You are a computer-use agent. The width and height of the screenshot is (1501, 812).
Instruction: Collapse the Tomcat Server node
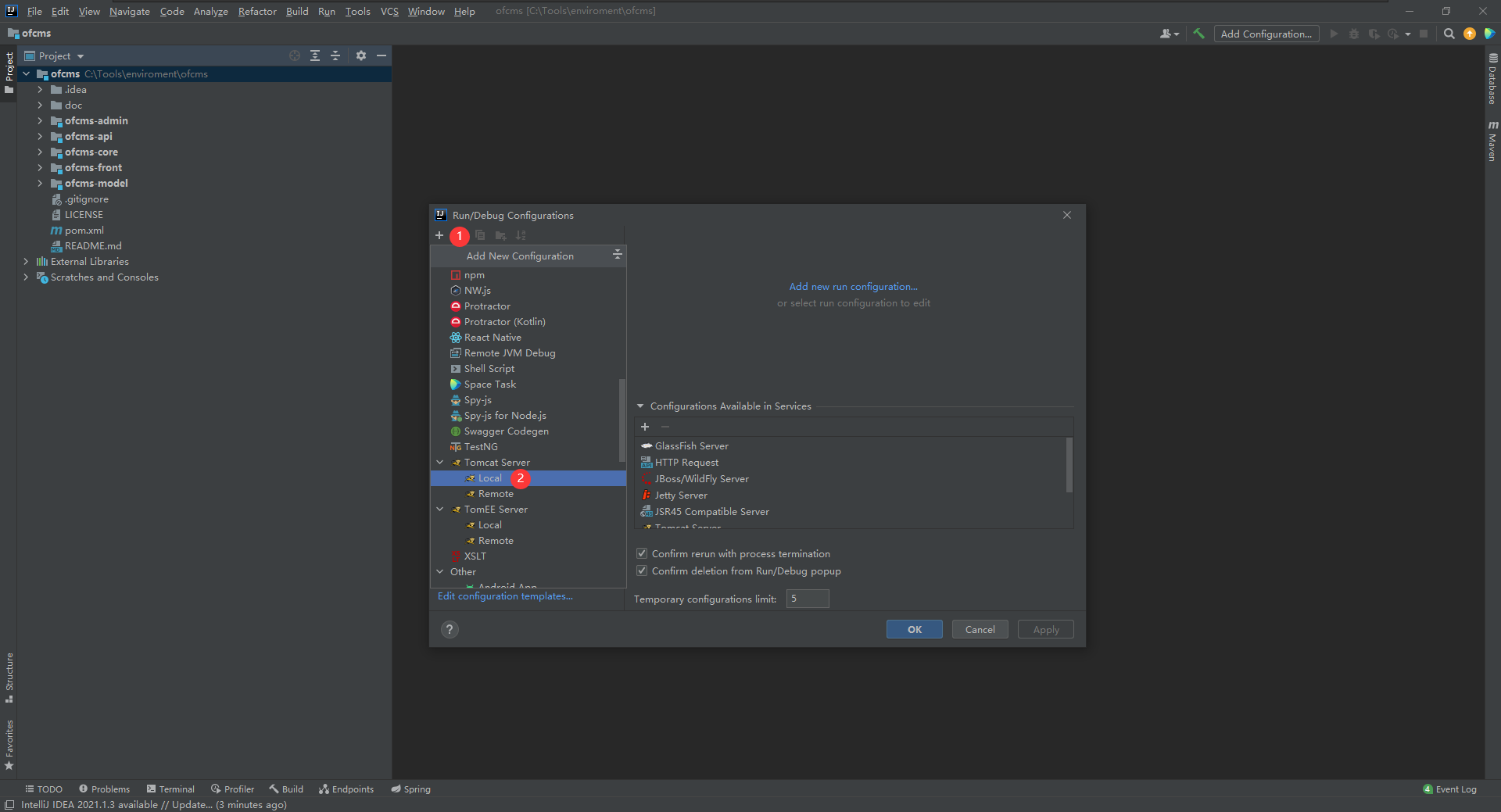pos(440,462)
